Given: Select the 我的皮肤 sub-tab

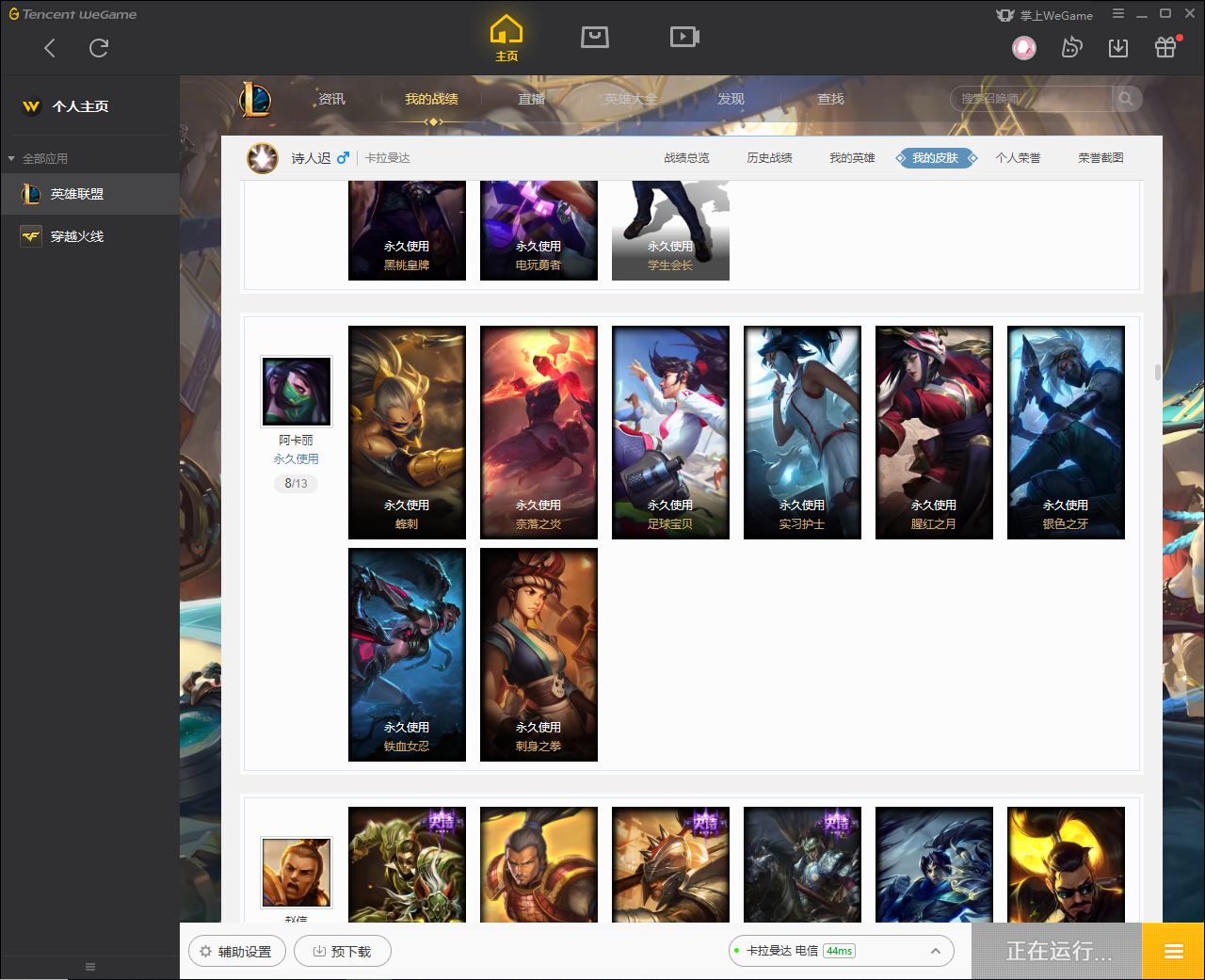Looking at the screenshot, I should [935, 158].
